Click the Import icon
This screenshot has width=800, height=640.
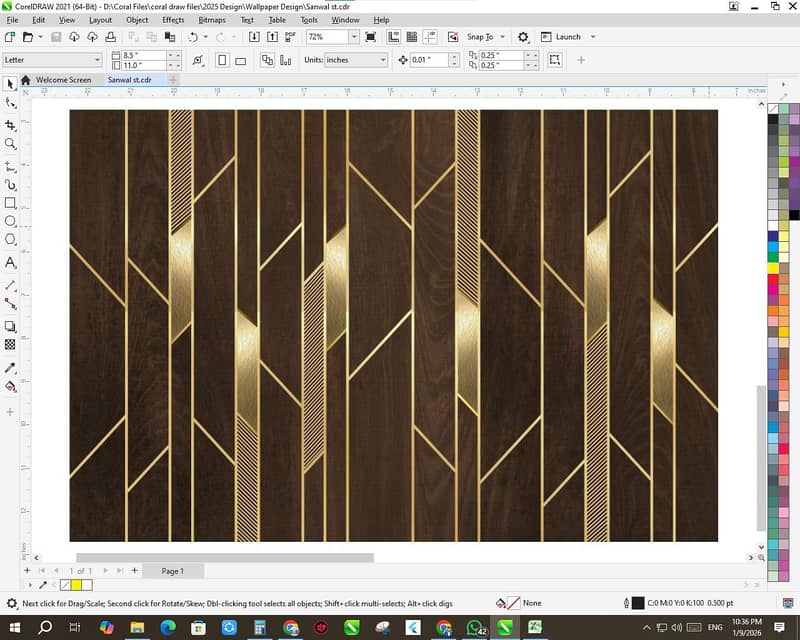coord(254,37)
